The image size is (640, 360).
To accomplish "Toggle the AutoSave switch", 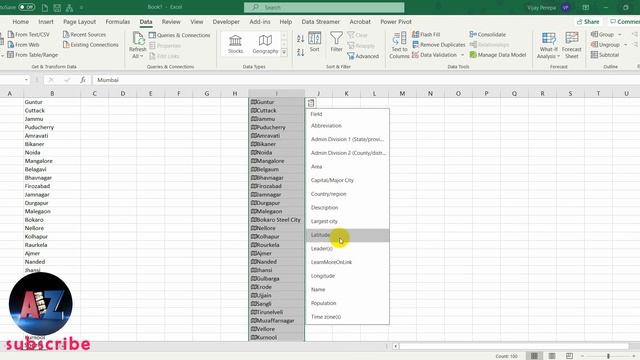I will 27,7.
